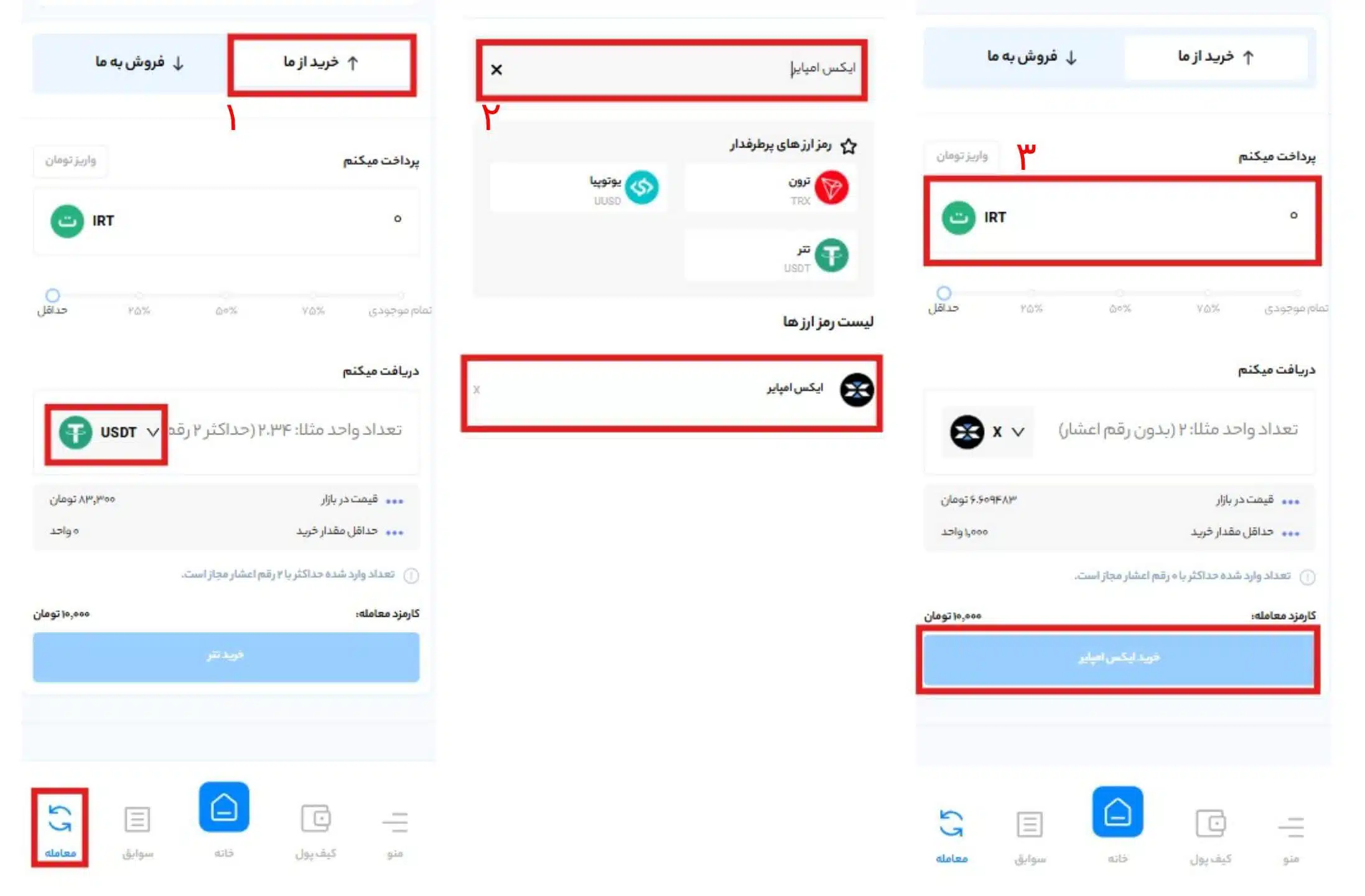This screenshot has height=896, width=1365.
Task: Show قیمت در بازار details dots in left panel
Action: pyautogui.click(x=394, y=502)
